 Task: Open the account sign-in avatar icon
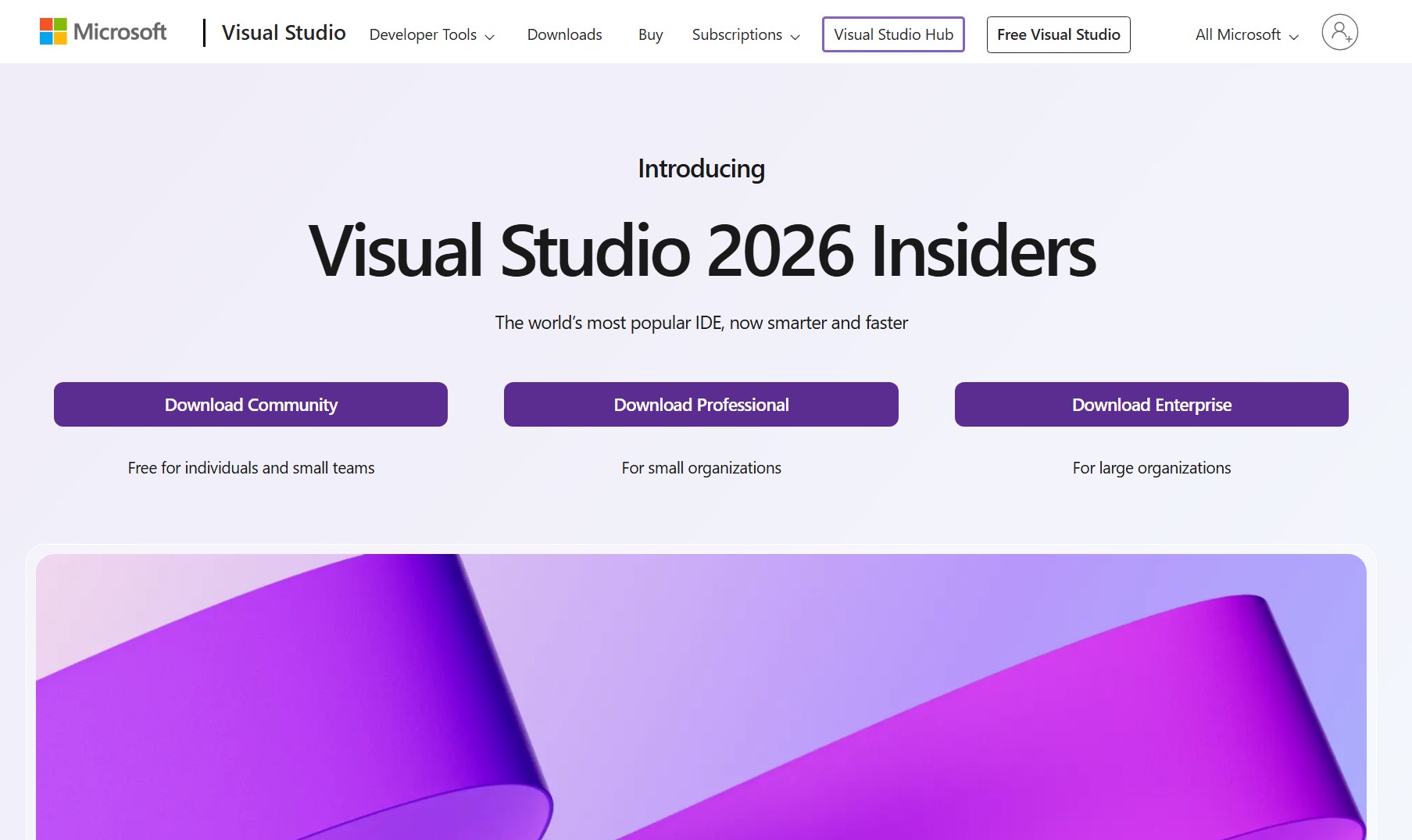[x=1339, y=33]
